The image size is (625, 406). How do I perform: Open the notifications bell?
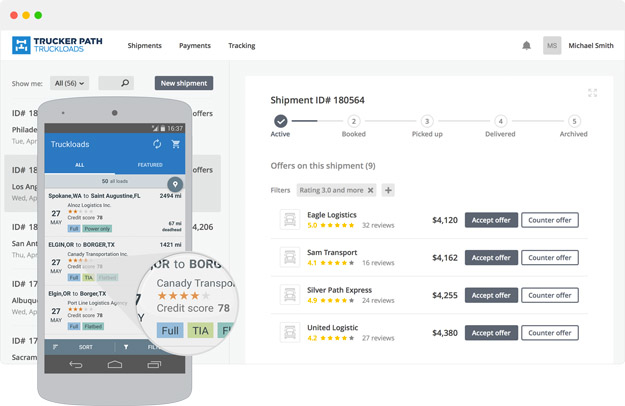coord(526,45)
